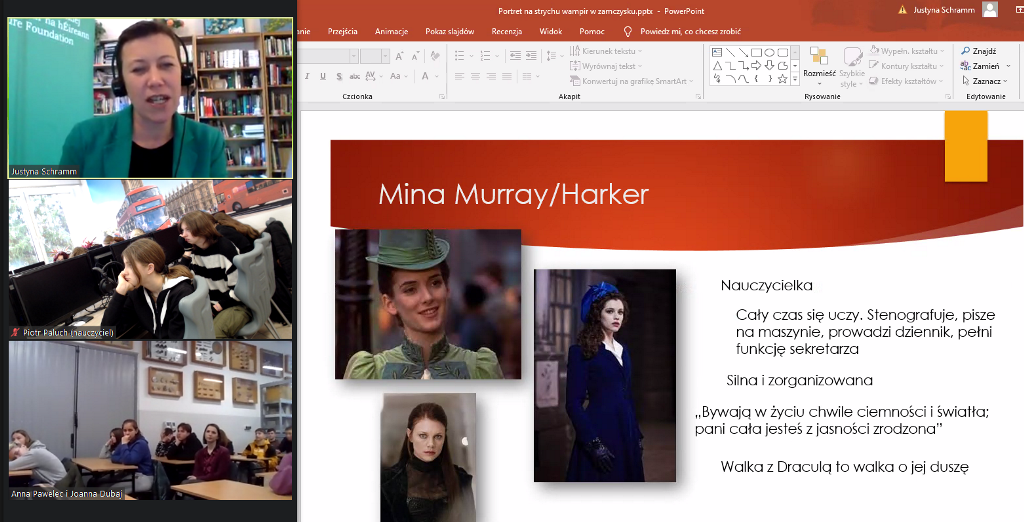The image size is (1024, 522).
Task: Expand the shapes gallery more arrow
Action: coord(795,78)
